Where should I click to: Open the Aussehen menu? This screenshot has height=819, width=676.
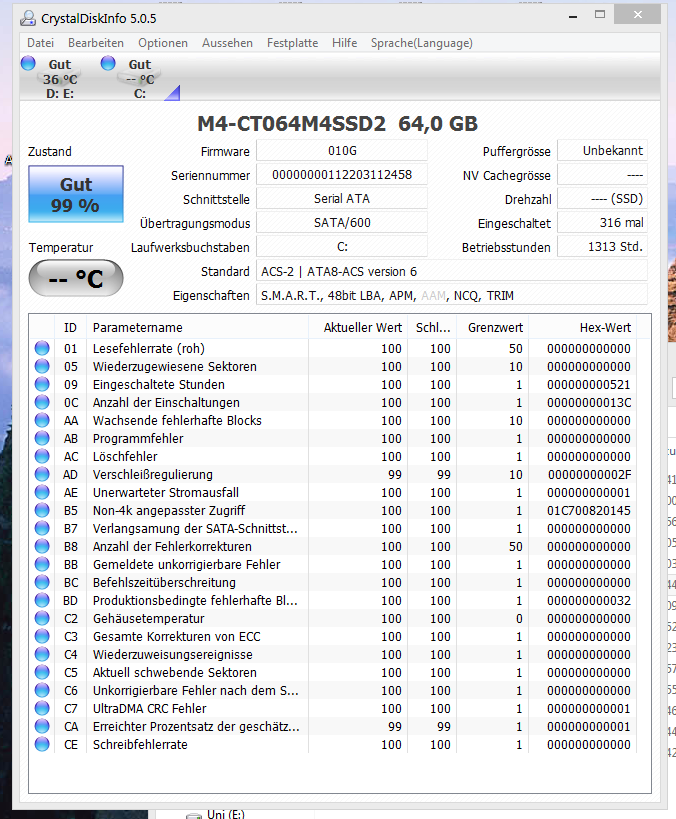point(227,43)
